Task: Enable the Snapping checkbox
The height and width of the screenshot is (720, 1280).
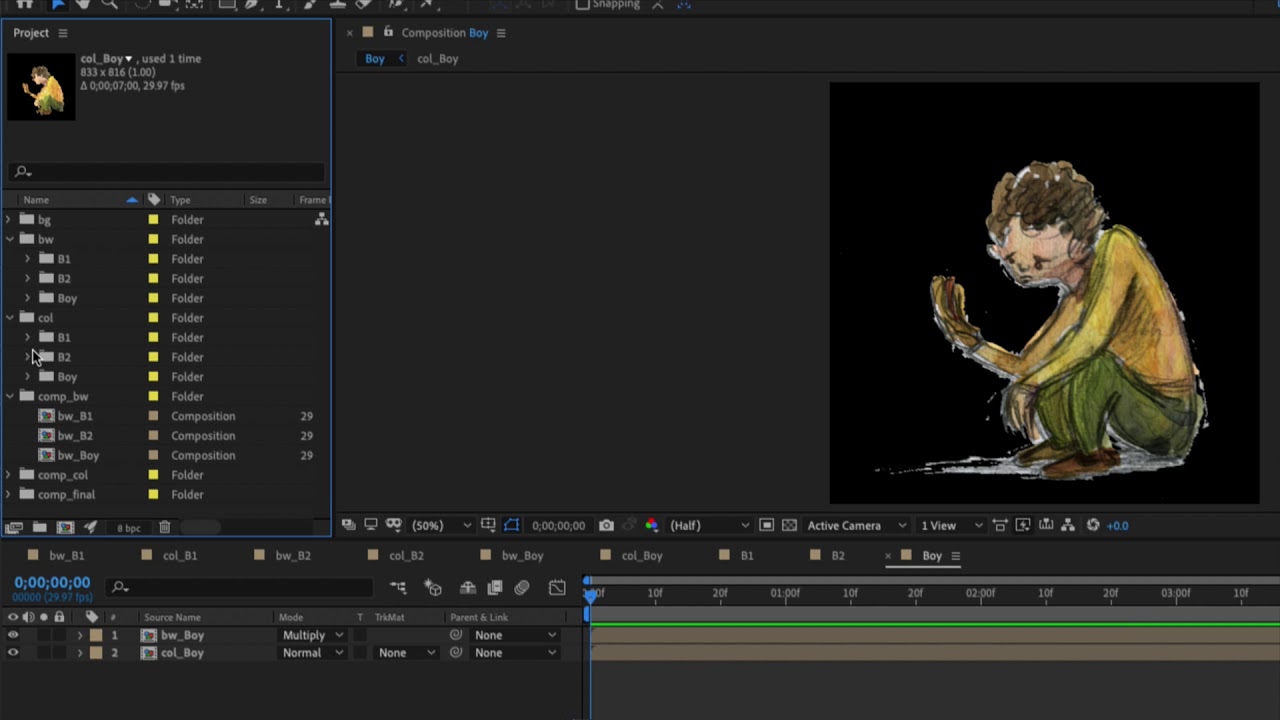Action: 582,5
